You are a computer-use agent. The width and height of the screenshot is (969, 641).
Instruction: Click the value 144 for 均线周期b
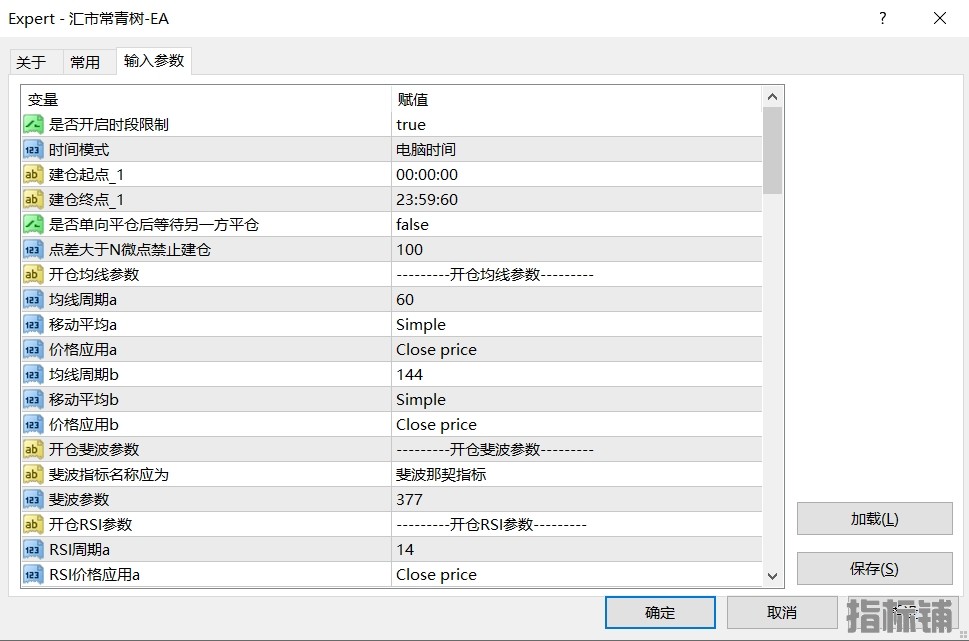(x=577, y=375)
